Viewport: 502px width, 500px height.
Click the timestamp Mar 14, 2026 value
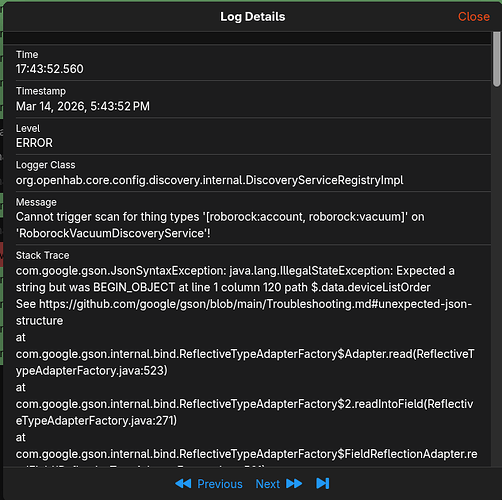[x=83, y=106]
